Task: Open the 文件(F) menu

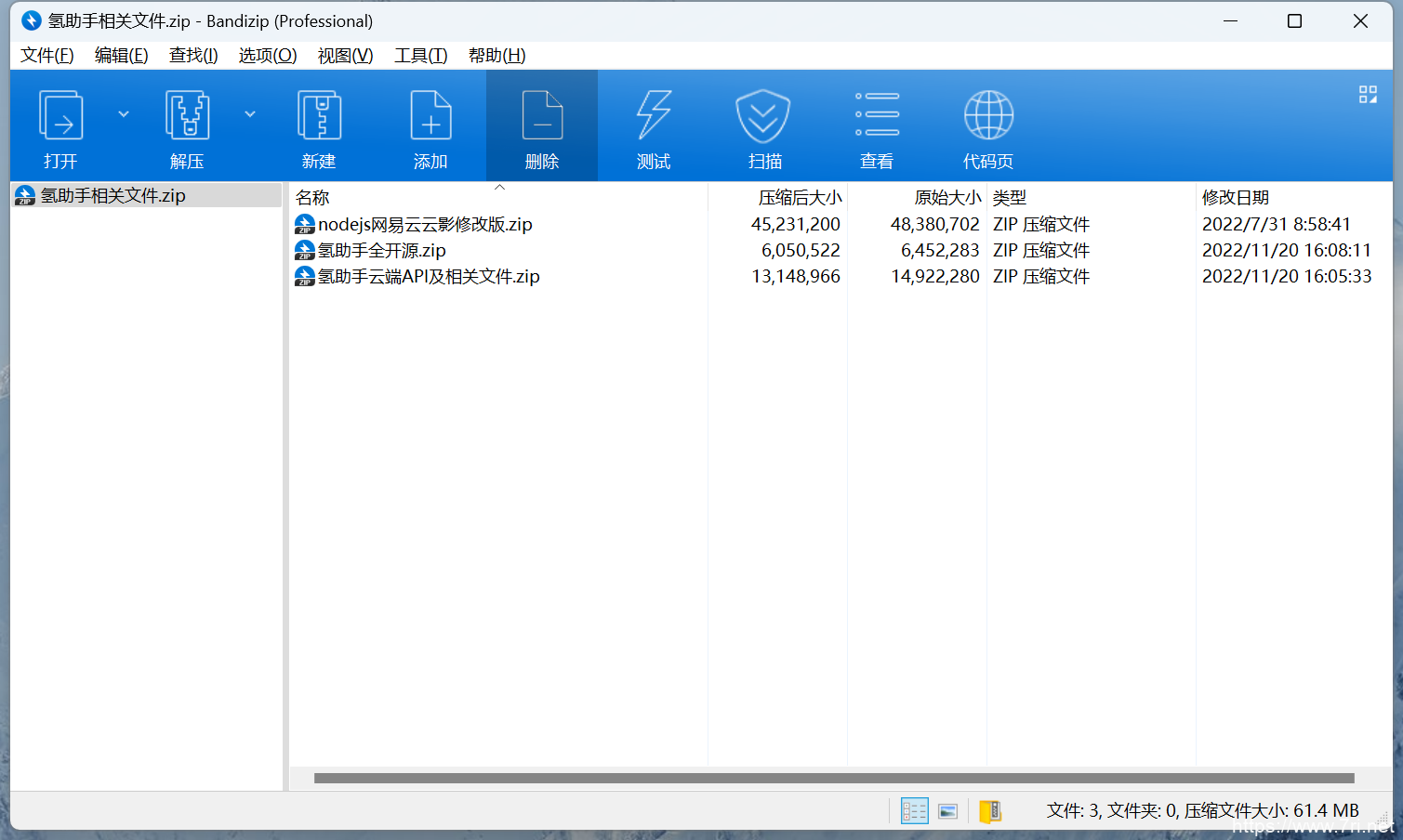Action: 47,56
